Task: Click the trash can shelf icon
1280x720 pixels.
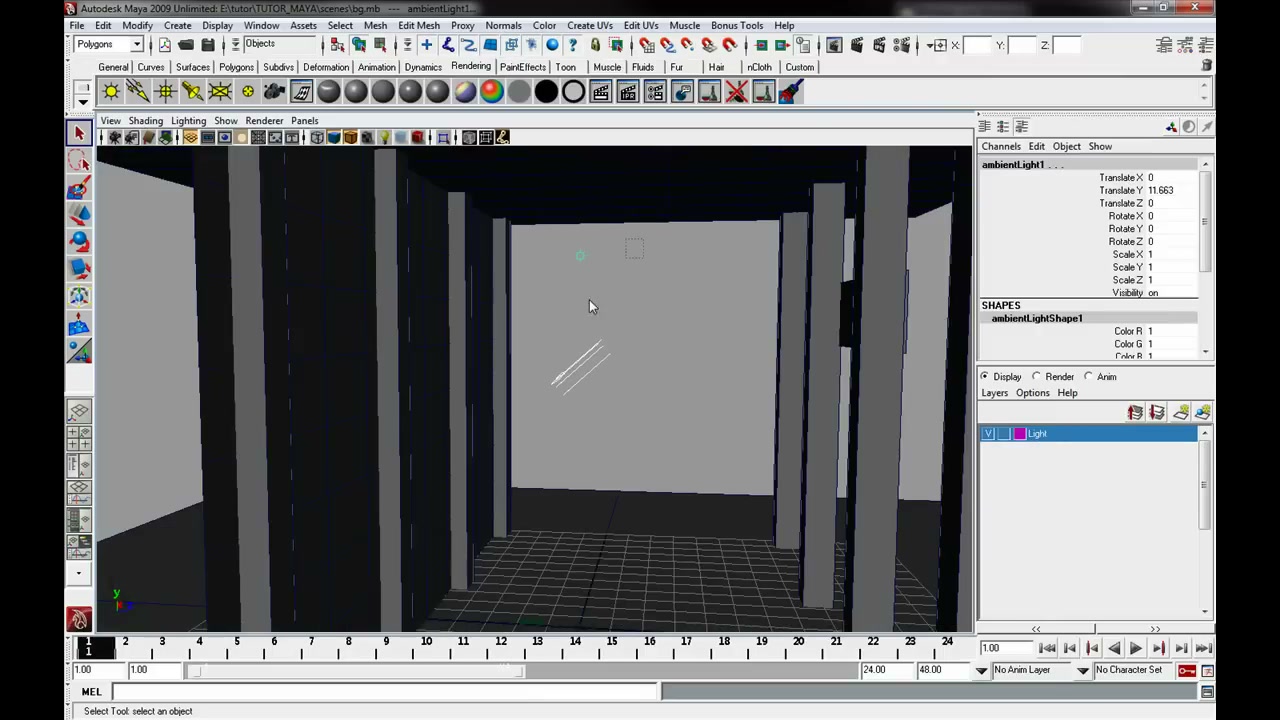Action: [x=1207, y=65]
